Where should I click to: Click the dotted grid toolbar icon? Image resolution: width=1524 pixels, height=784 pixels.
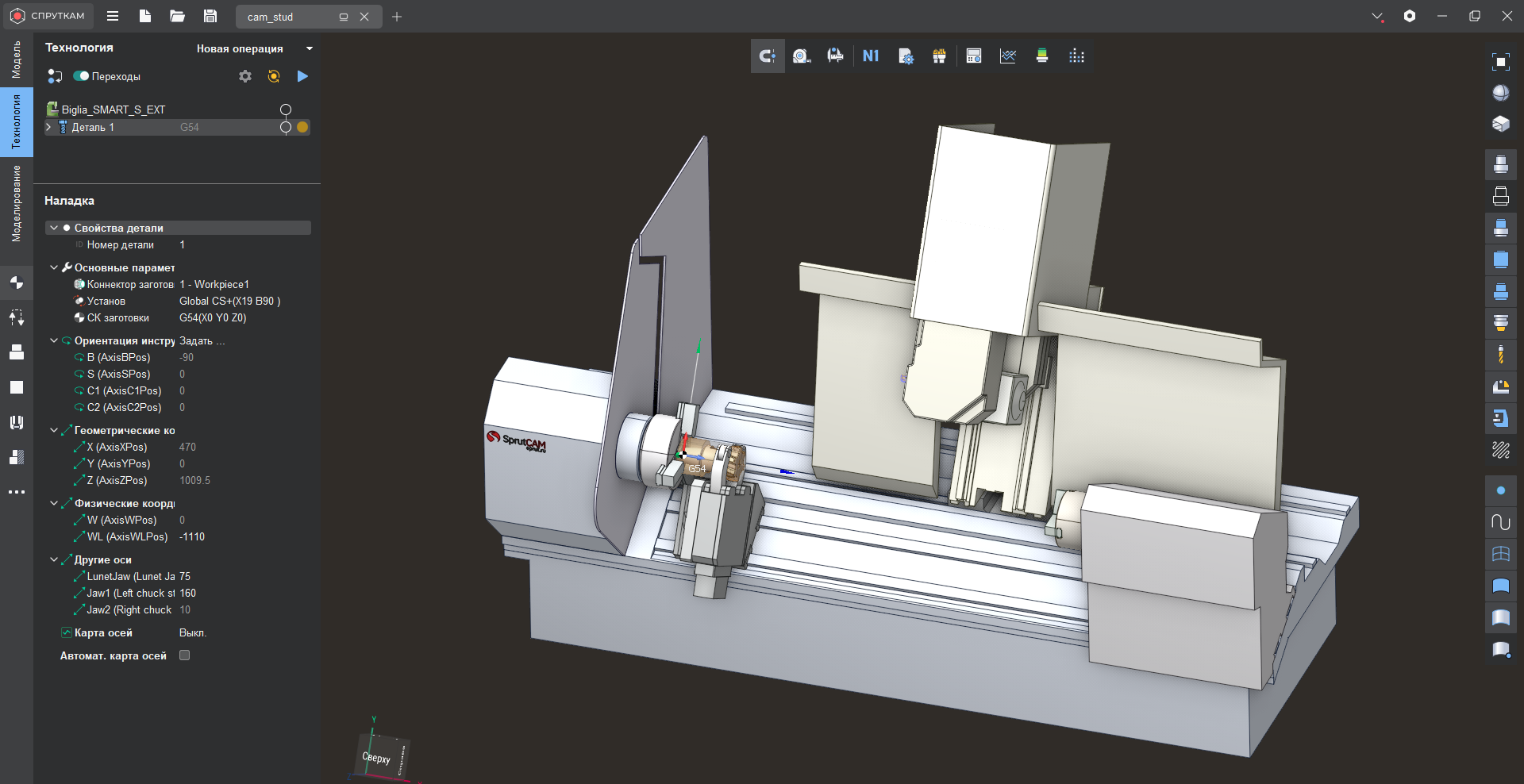tap(1076, 56)
